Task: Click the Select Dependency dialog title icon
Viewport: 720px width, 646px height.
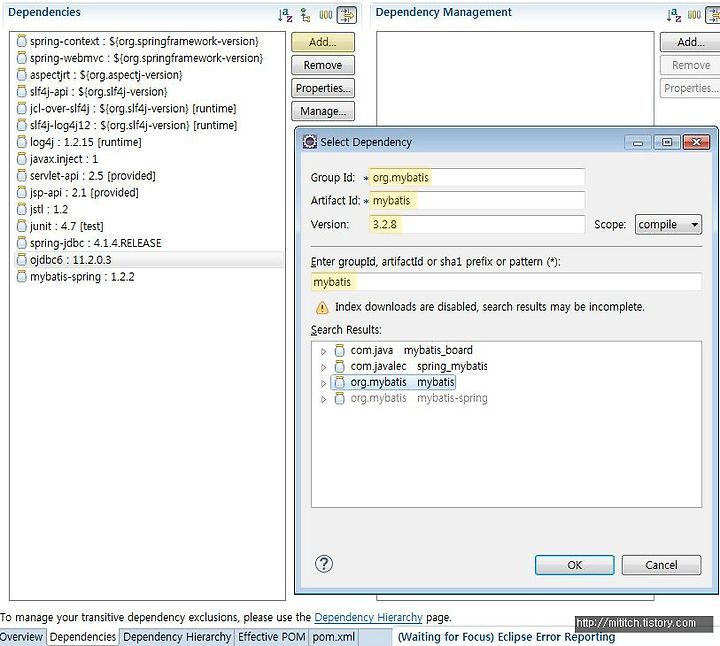Action: click(x=309, y=142)
